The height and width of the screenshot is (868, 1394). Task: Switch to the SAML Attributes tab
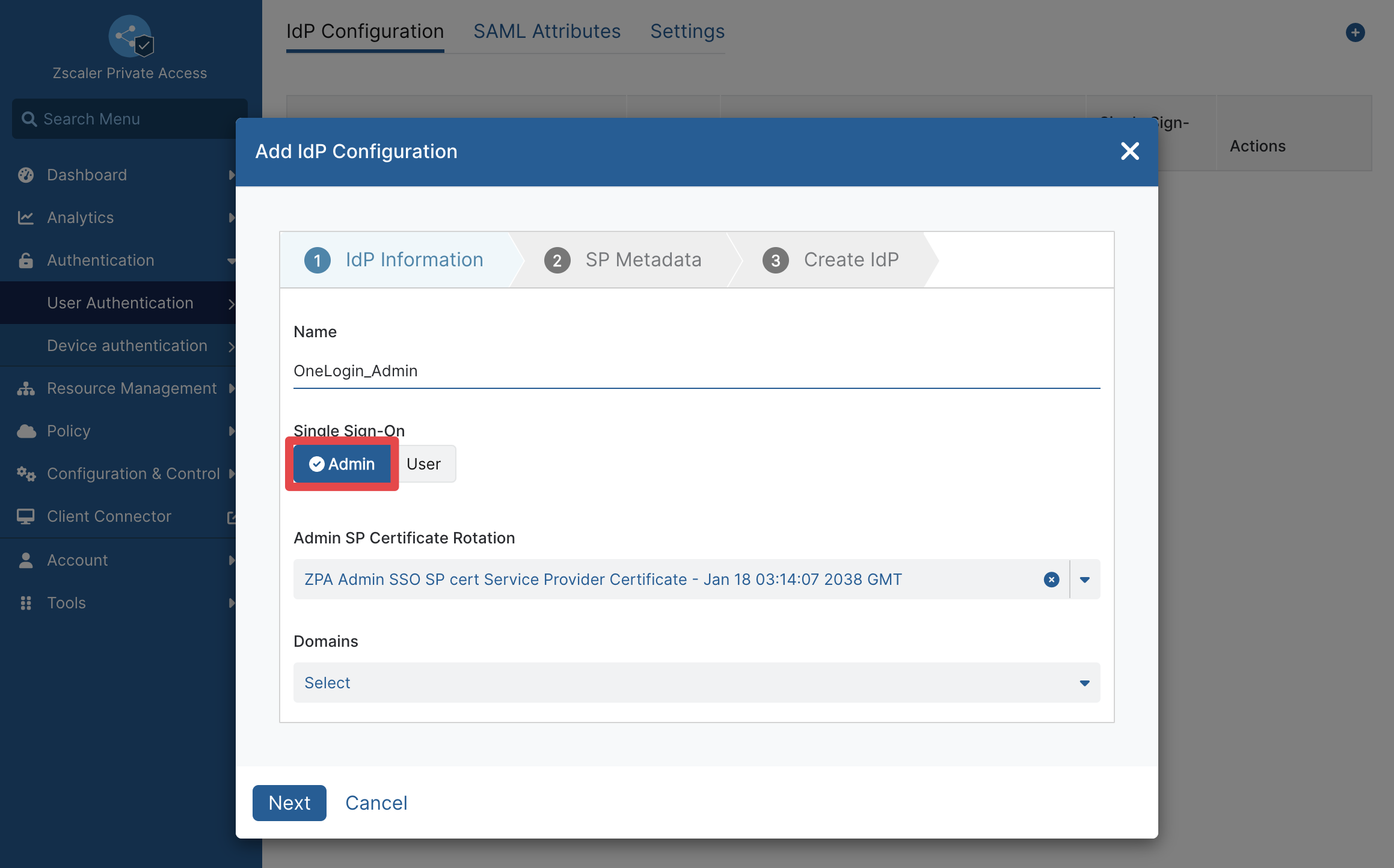point(547,31)
